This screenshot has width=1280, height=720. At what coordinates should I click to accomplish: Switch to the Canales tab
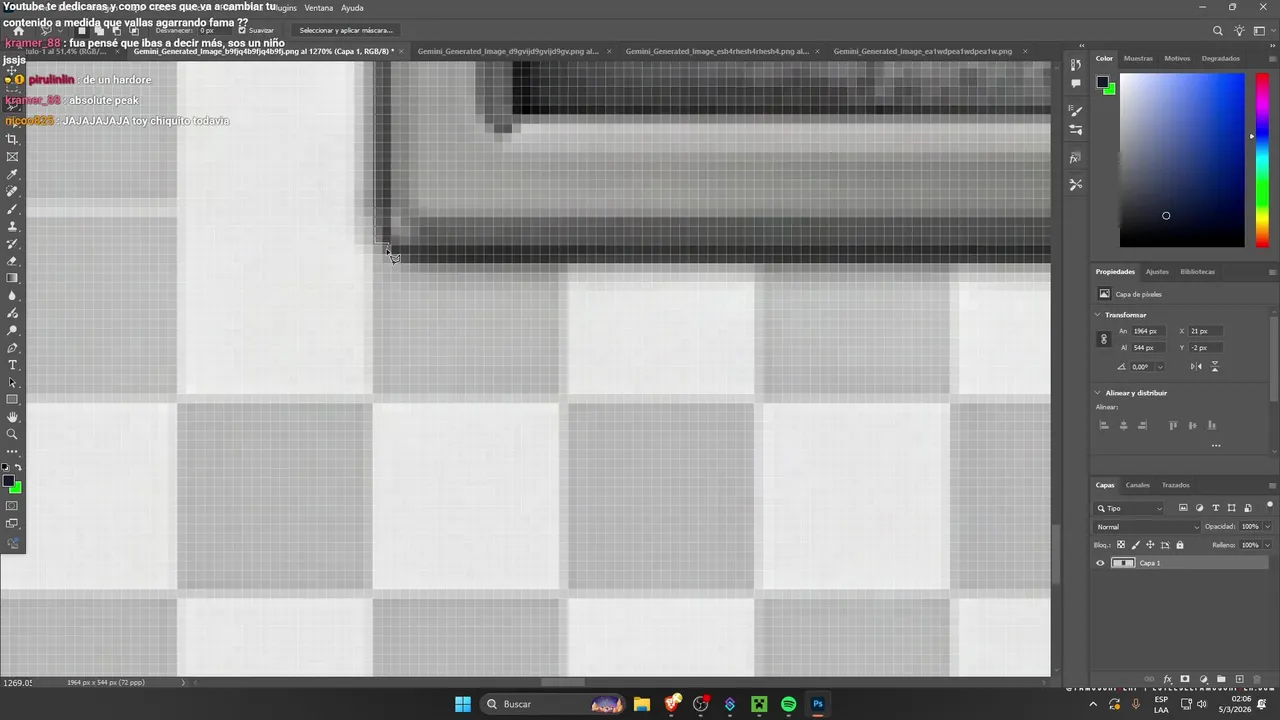(x=1138, y=485)
